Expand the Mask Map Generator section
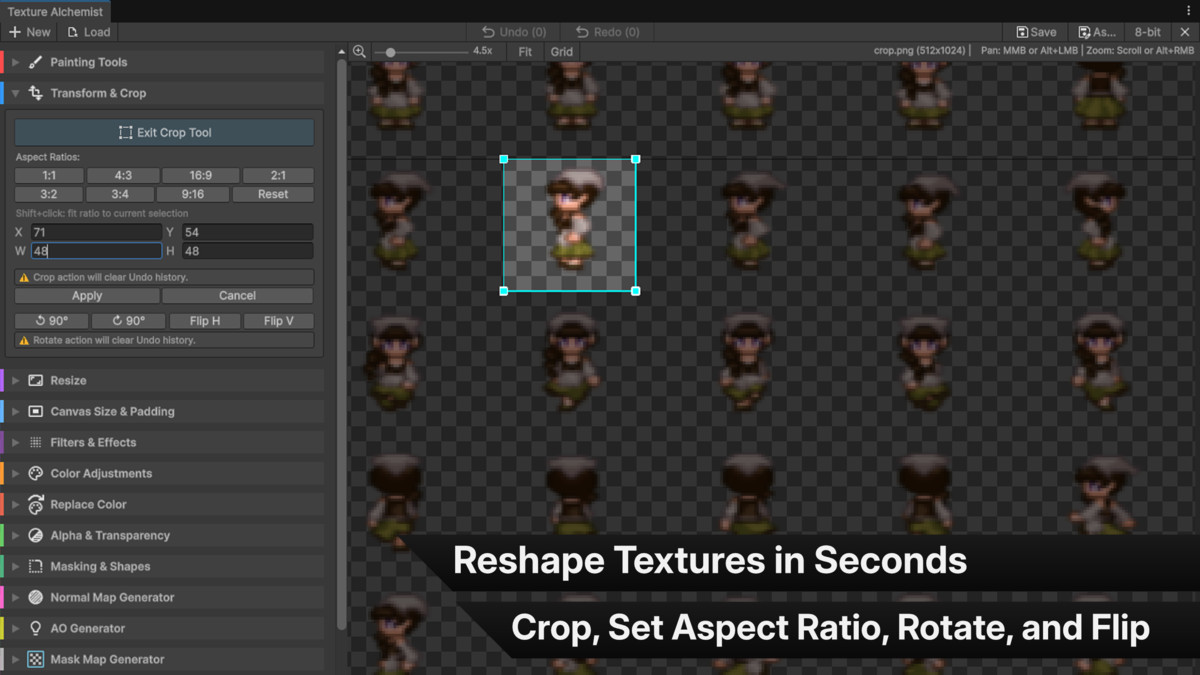Screen dimensions: 1200x675 tap(15, 660)
